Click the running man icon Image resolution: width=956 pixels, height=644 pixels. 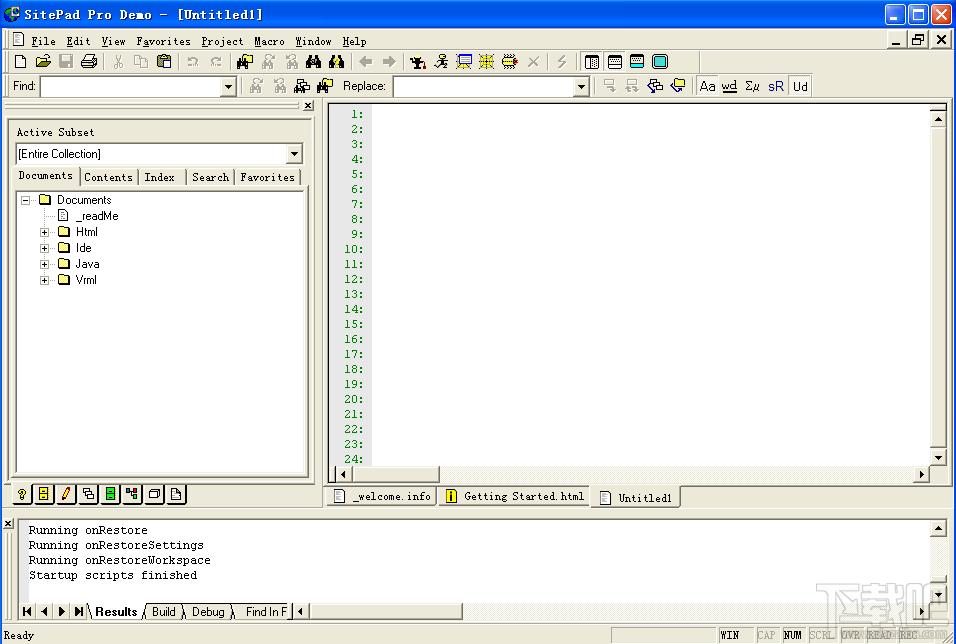pos(441,62)
